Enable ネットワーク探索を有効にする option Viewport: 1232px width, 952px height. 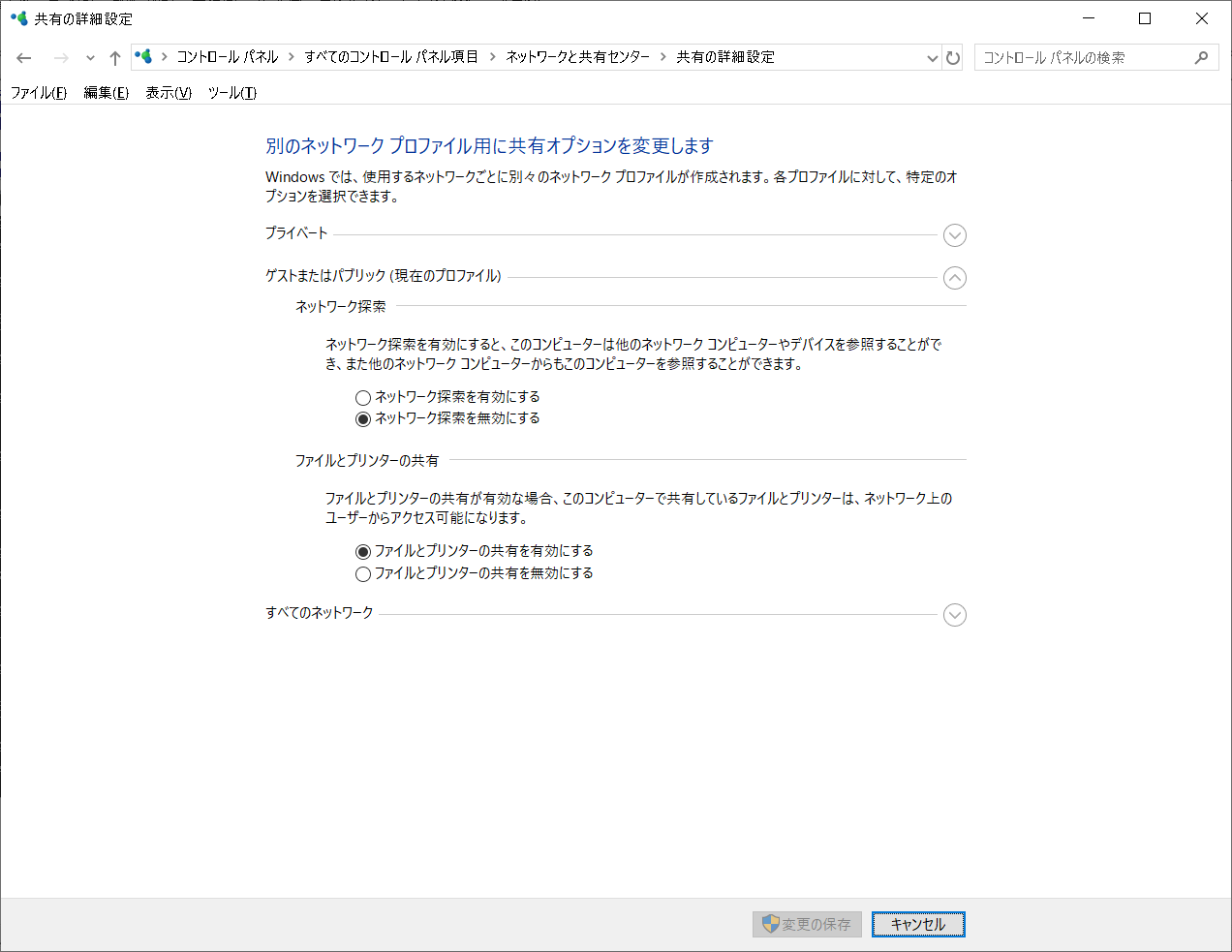click(x=362, y=397)
